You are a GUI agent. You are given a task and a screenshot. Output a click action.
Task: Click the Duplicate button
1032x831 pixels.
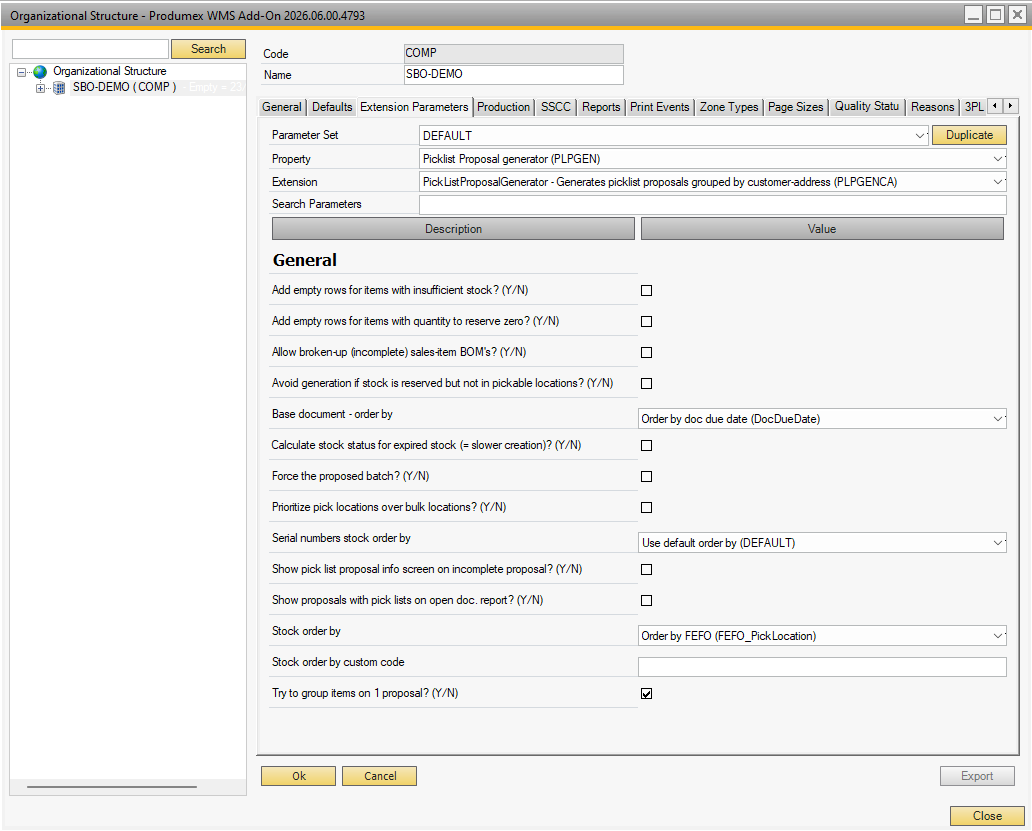click(969, 135)
